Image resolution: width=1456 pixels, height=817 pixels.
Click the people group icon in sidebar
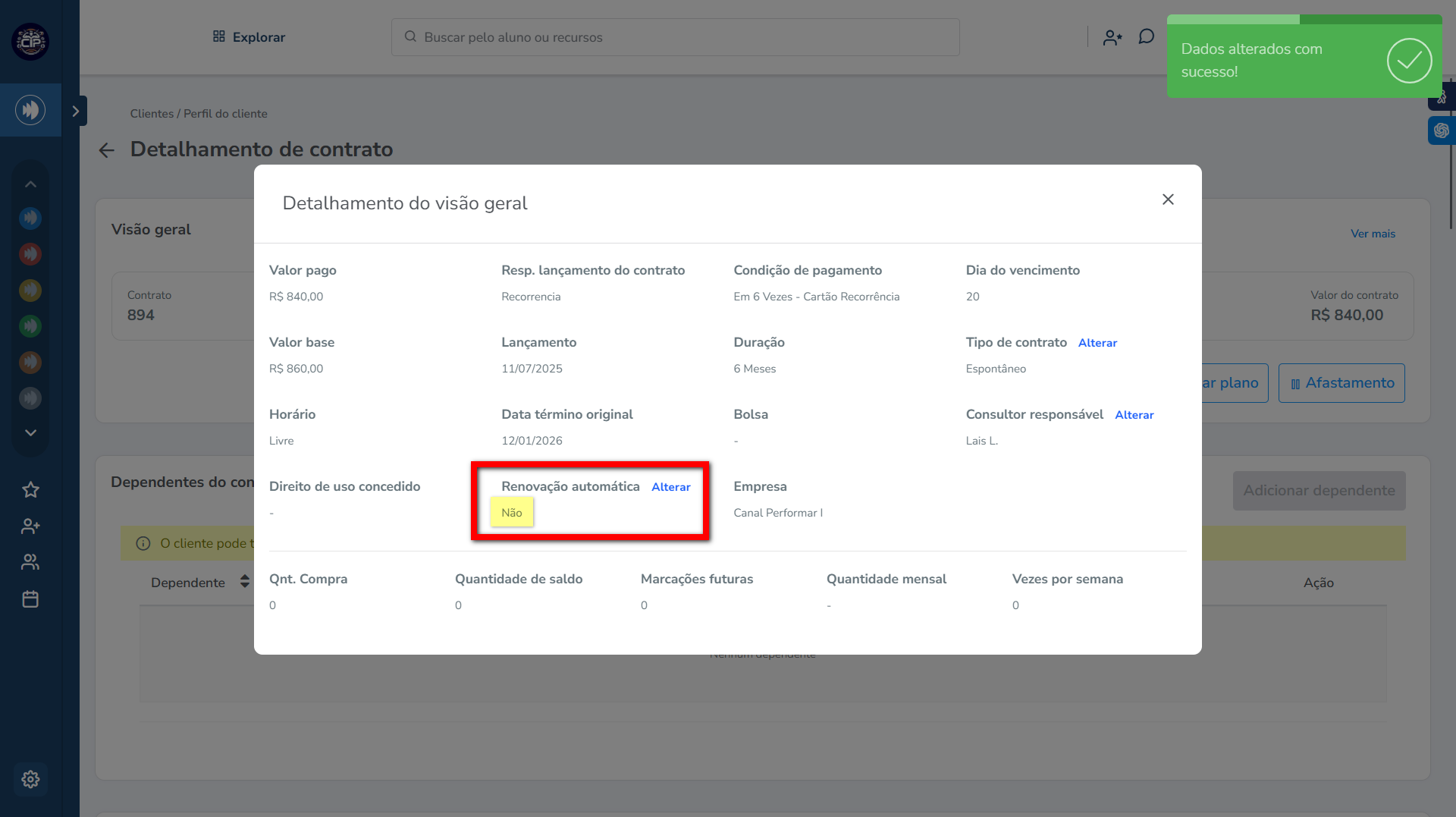click(x=30, y=562)
